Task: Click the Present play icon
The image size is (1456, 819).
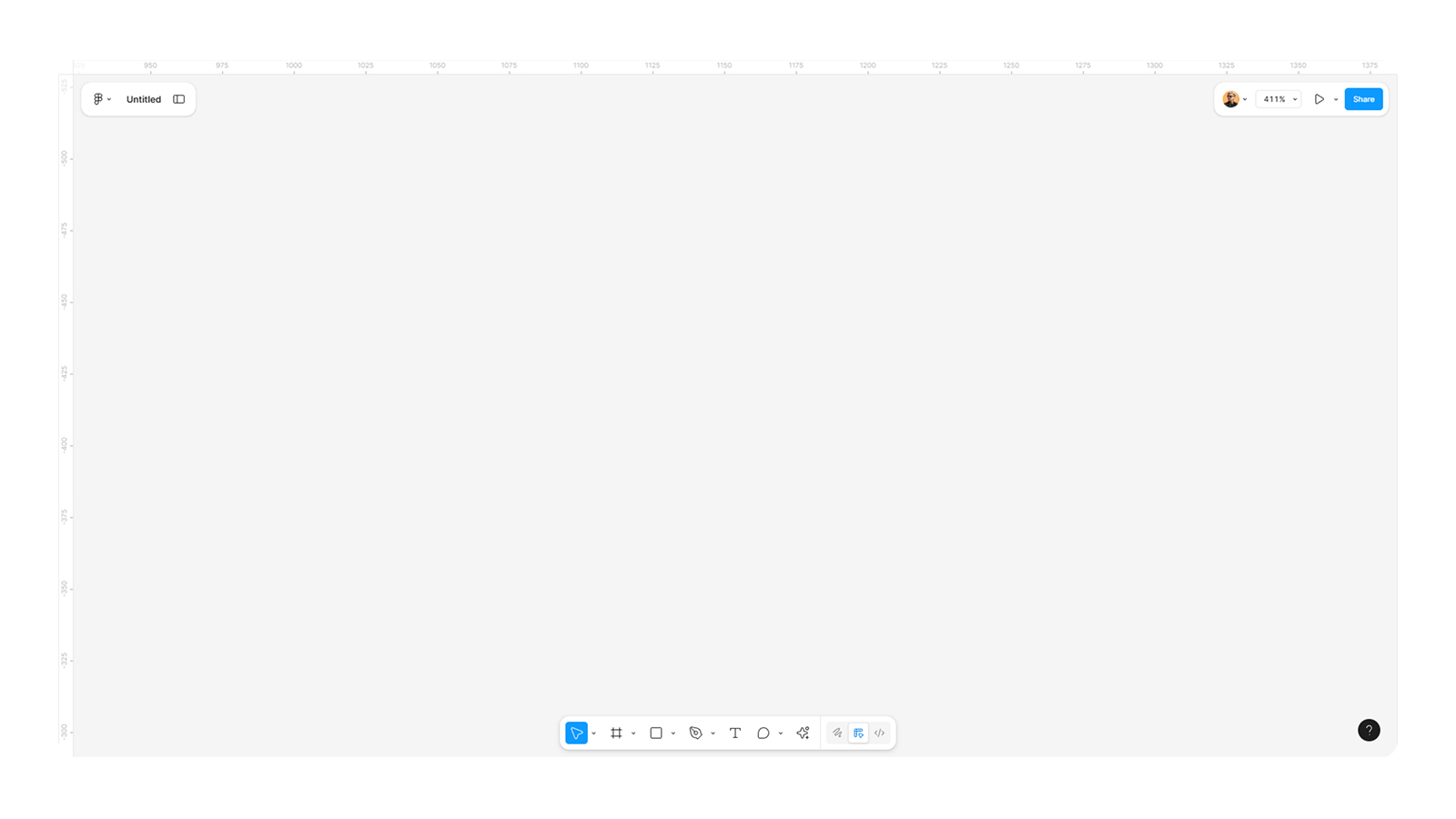Action: tap(1319, 99)
